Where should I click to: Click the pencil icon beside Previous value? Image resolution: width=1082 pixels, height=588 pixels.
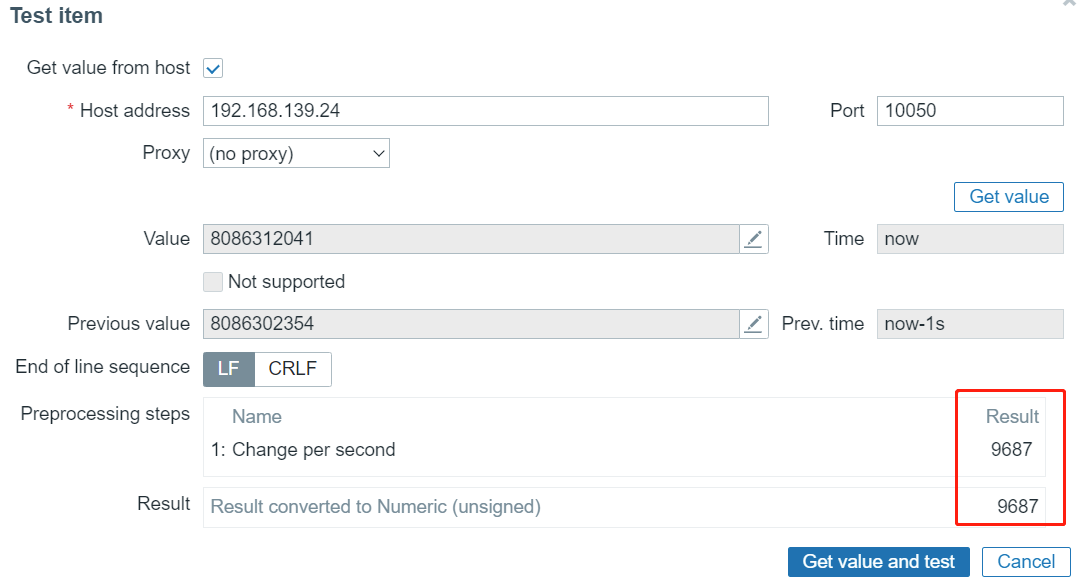pyautogui.click(x=754, y=324)
